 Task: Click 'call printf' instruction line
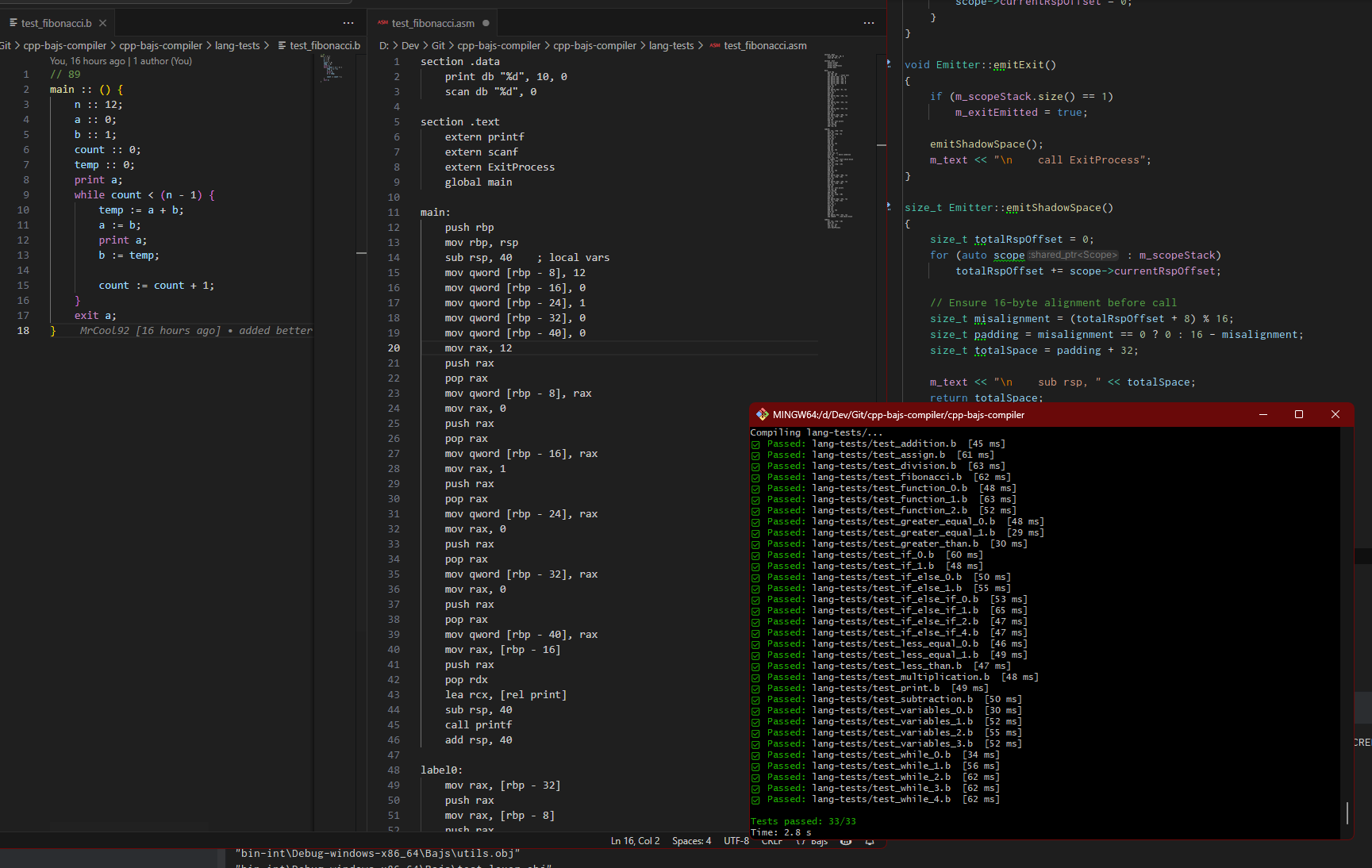(478, 725)
